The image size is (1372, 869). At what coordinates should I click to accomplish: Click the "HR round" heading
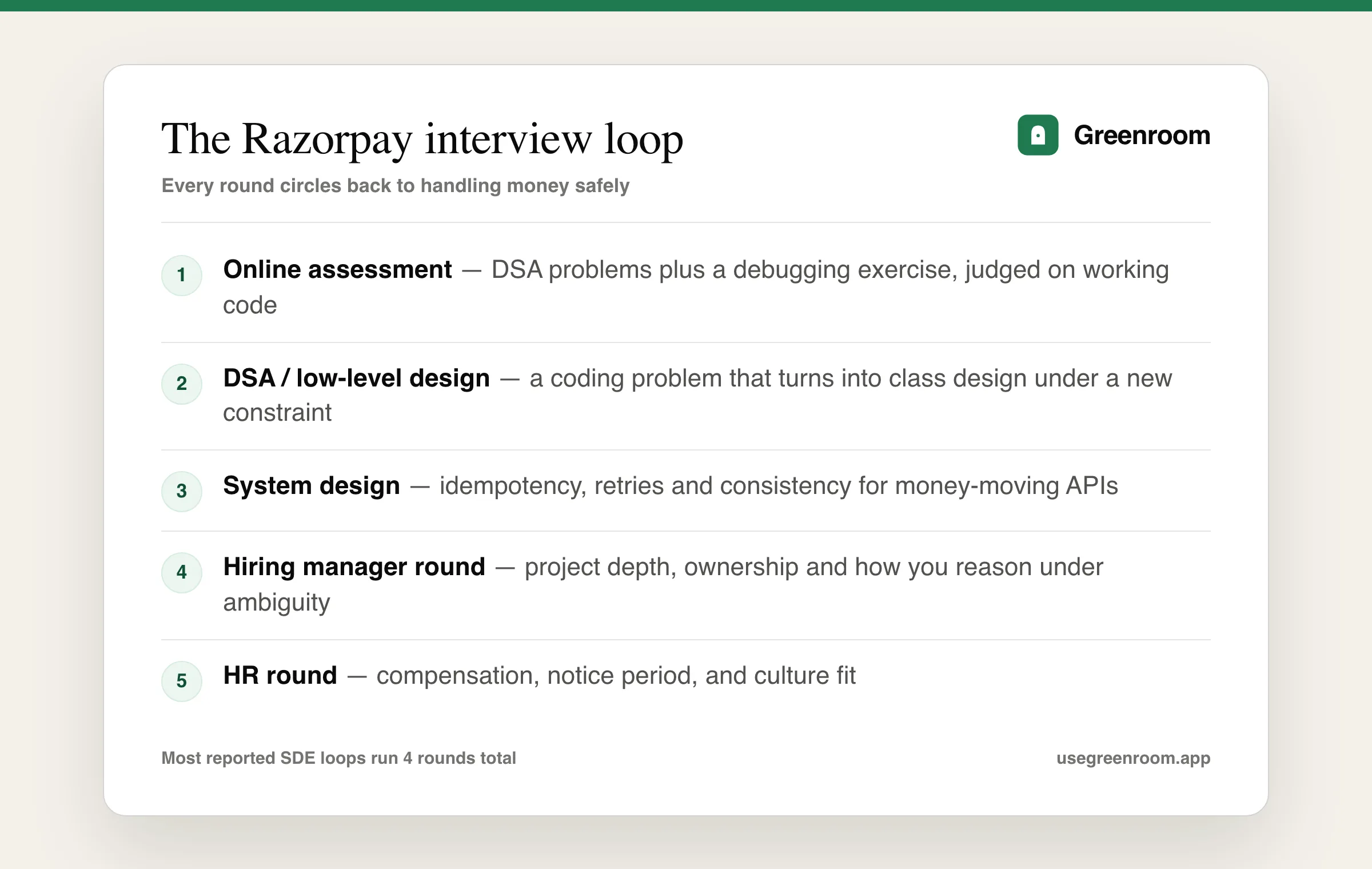(280, 675)
